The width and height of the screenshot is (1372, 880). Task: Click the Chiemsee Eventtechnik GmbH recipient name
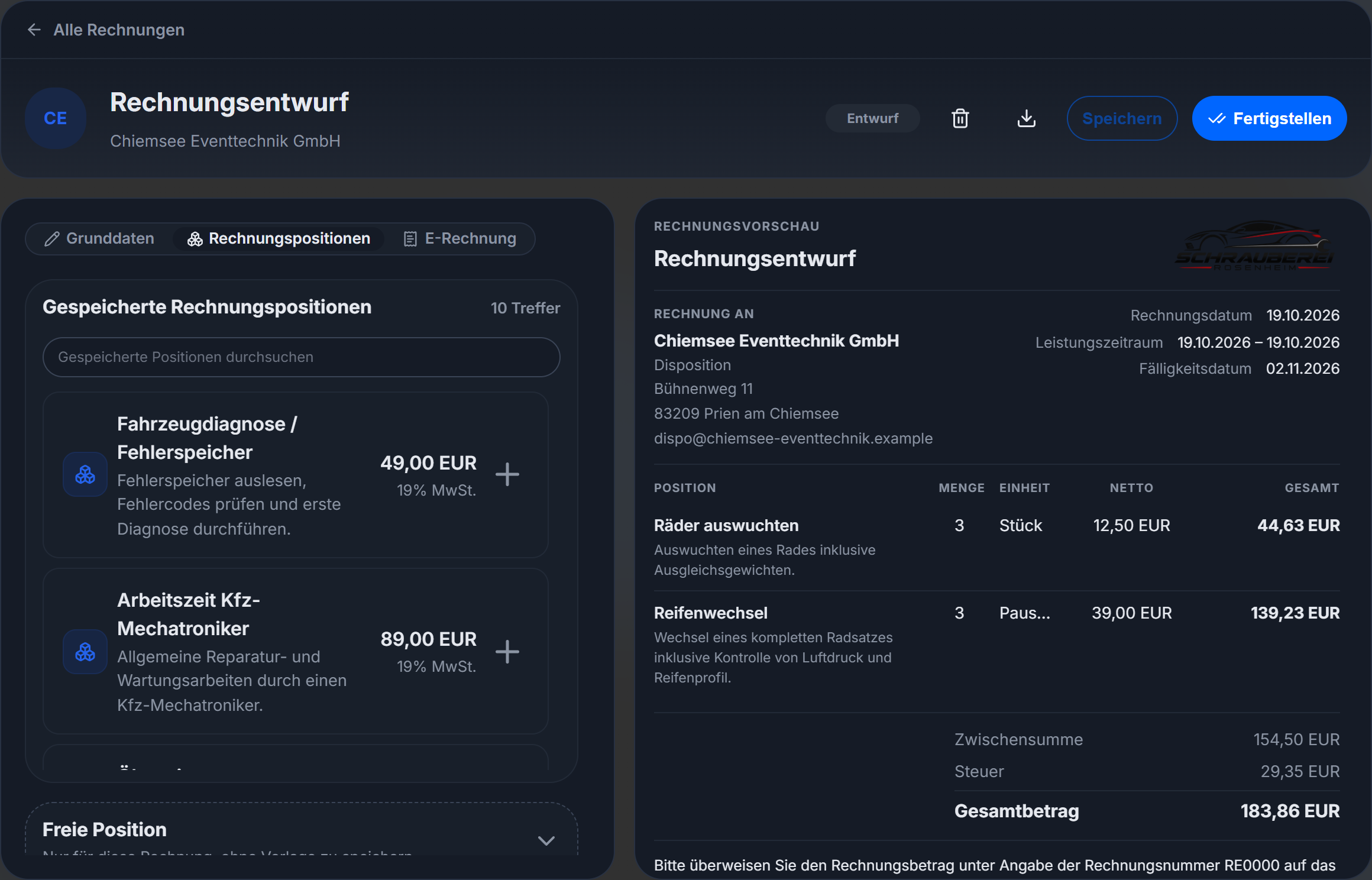pyautogui.click(x=776, y=341)
